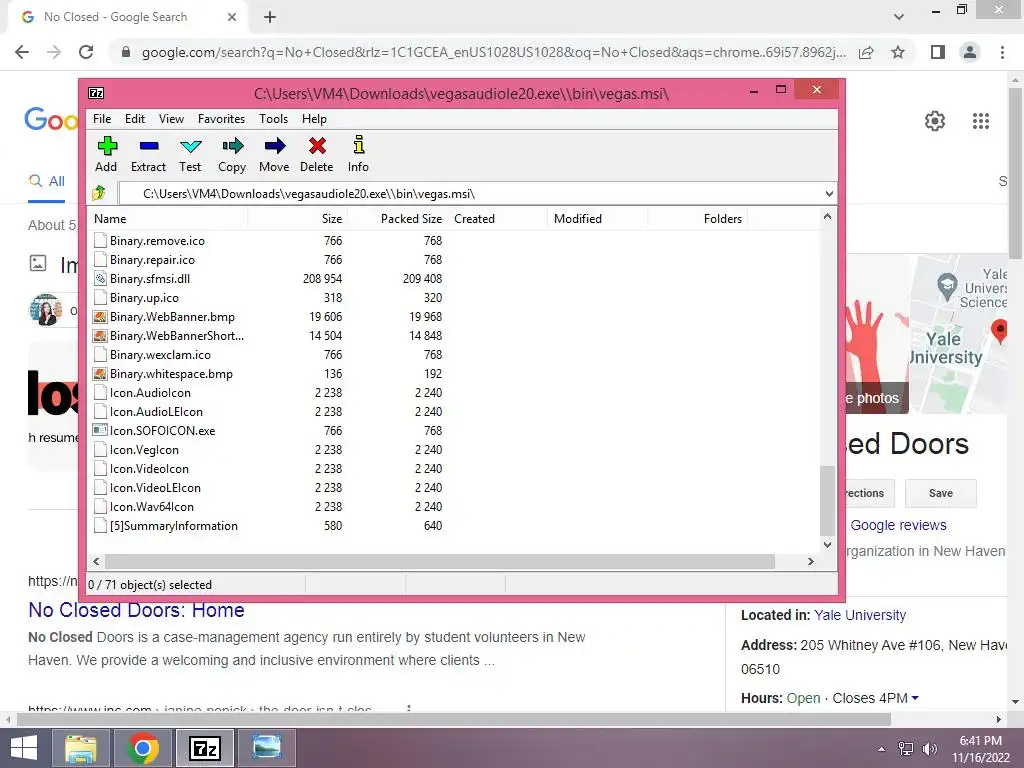
Task: Expand the 7-Zip address path dropdown
Action: pyautogui.click(x=829, y=194)
